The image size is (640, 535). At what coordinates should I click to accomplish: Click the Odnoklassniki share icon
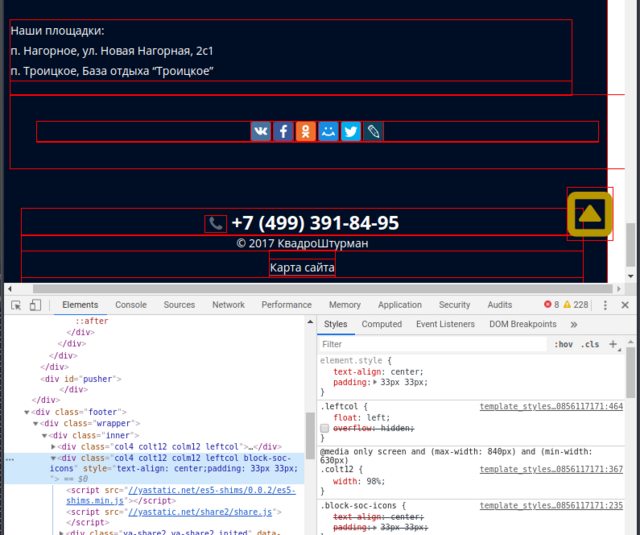[x=306, y=131]
